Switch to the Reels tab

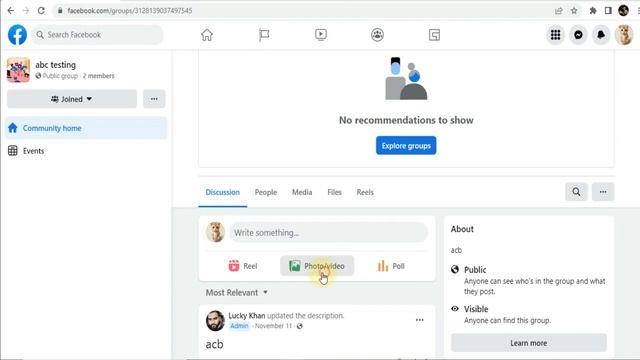coord(365,192)
